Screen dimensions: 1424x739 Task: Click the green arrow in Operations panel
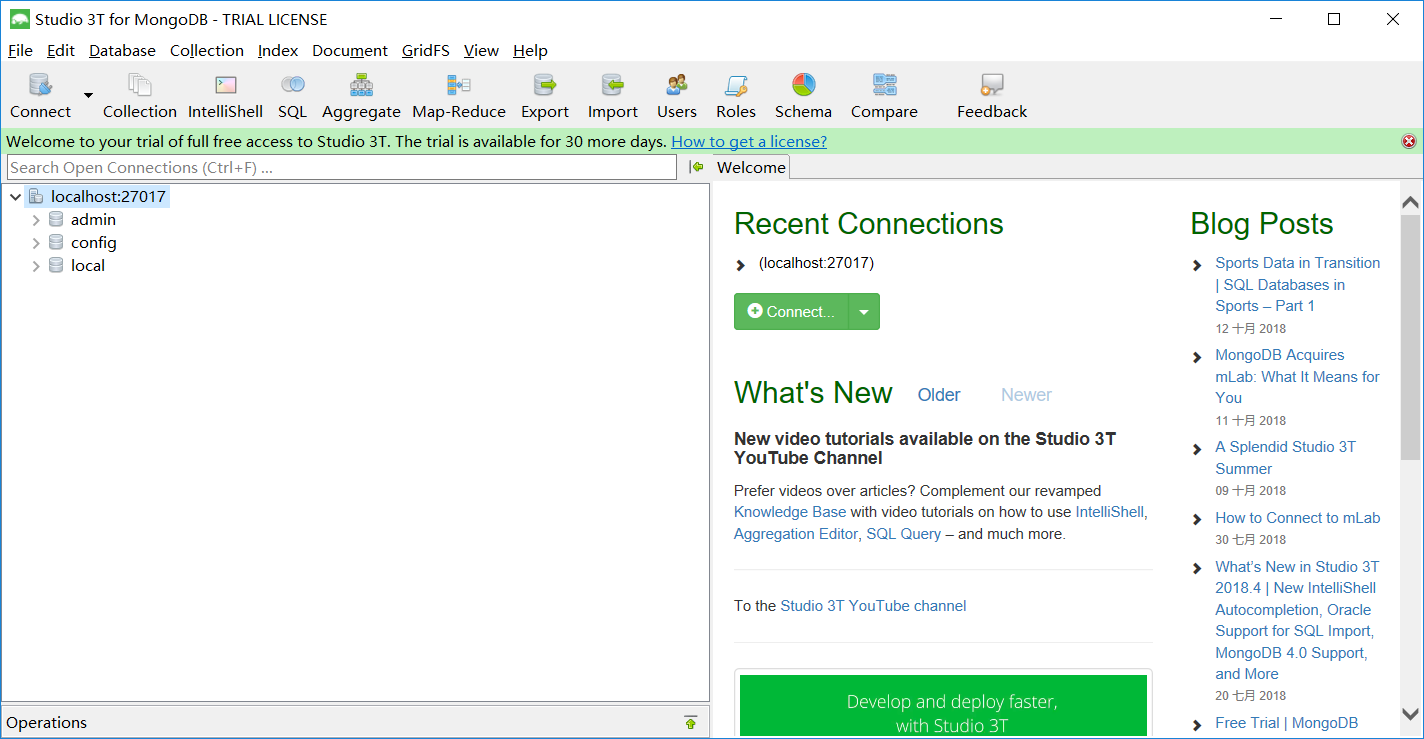point(690,723)
